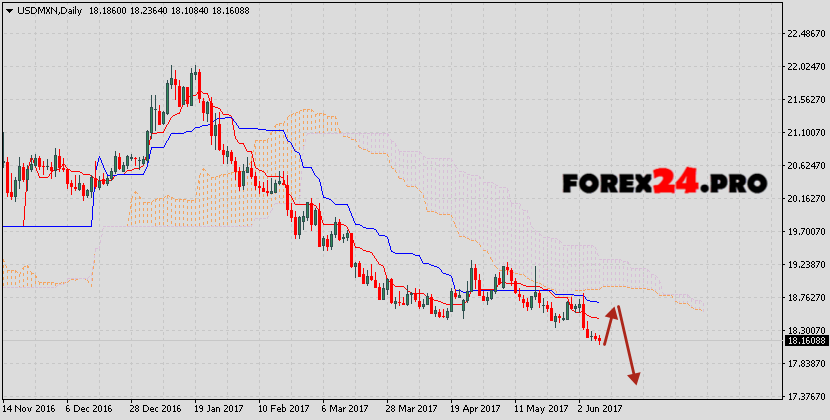Click the 17.37670 price axis label
Screen dimensions: 830x420
[805, 396]
